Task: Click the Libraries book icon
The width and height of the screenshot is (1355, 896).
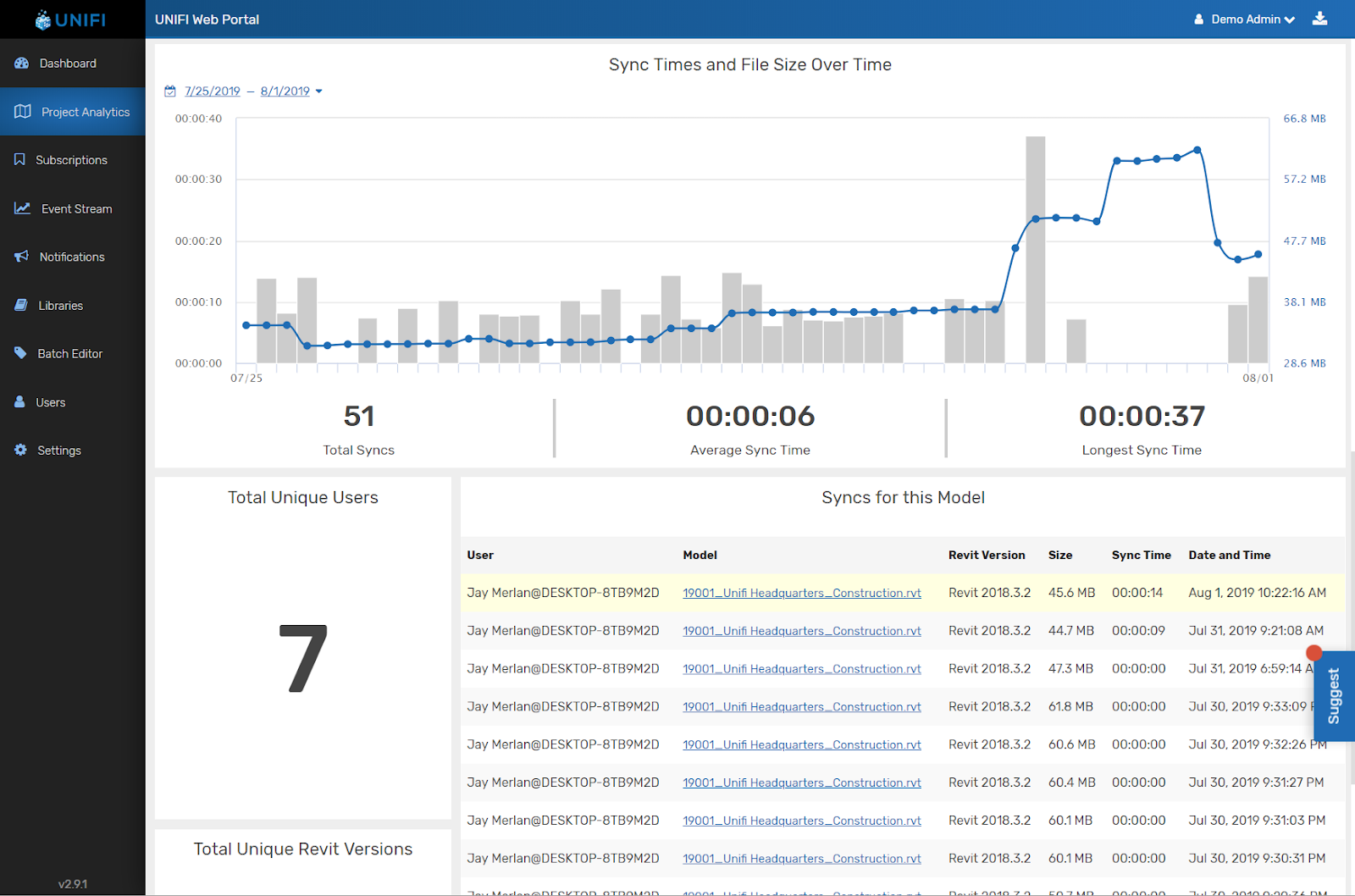Action: click(21, 306)
